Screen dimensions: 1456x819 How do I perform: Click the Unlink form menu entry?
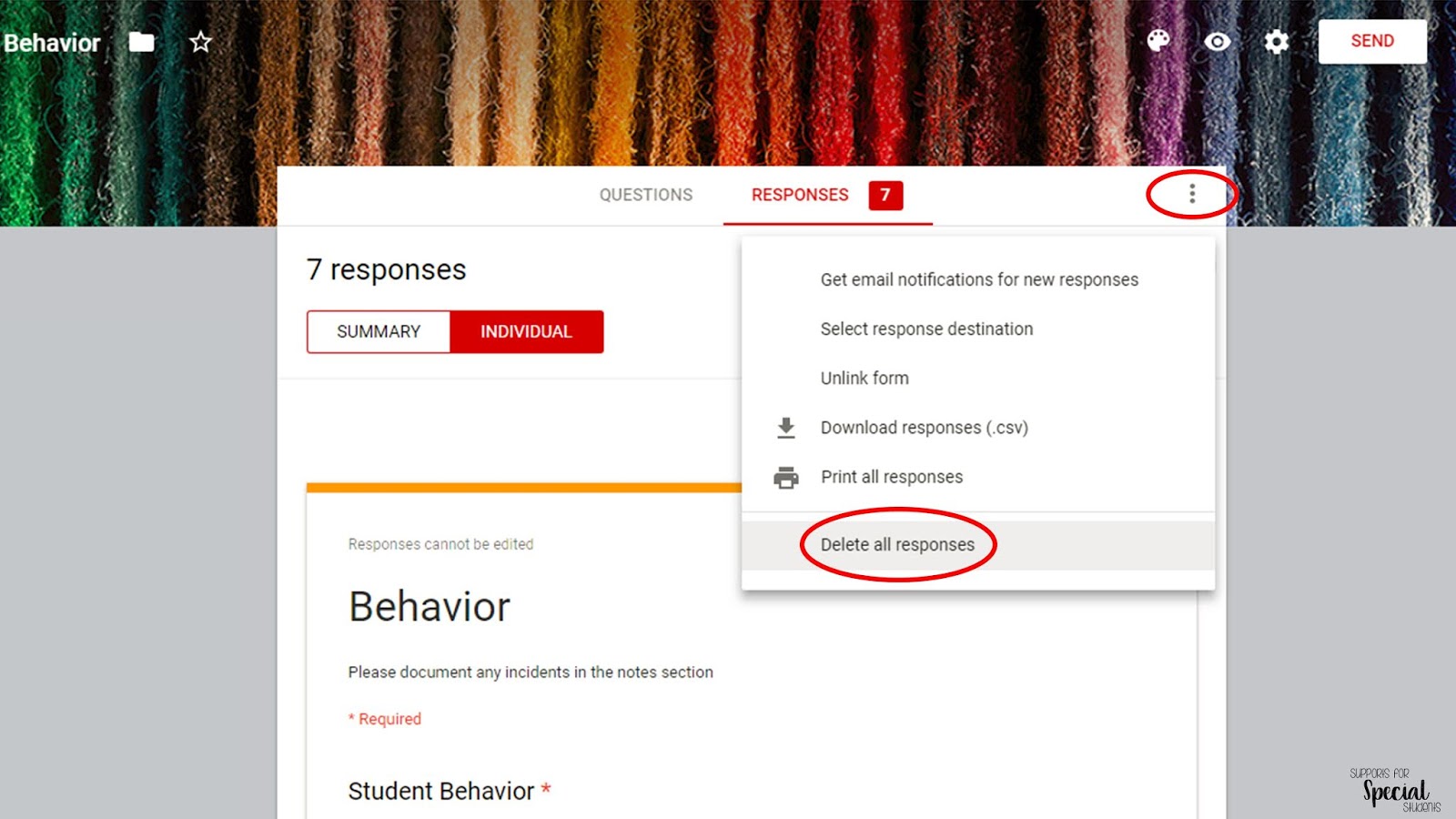pos(864,378)
